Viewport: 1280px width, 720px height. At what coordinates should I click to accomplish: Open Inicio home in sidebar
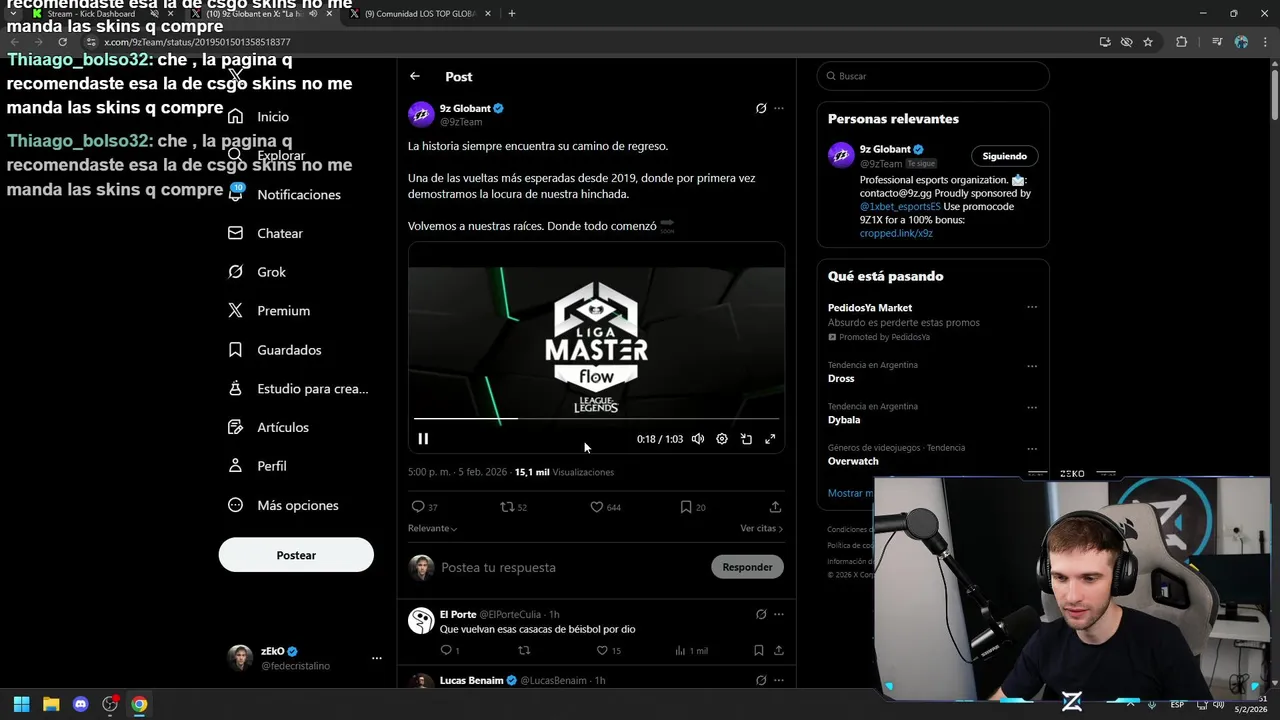(259, 117)
